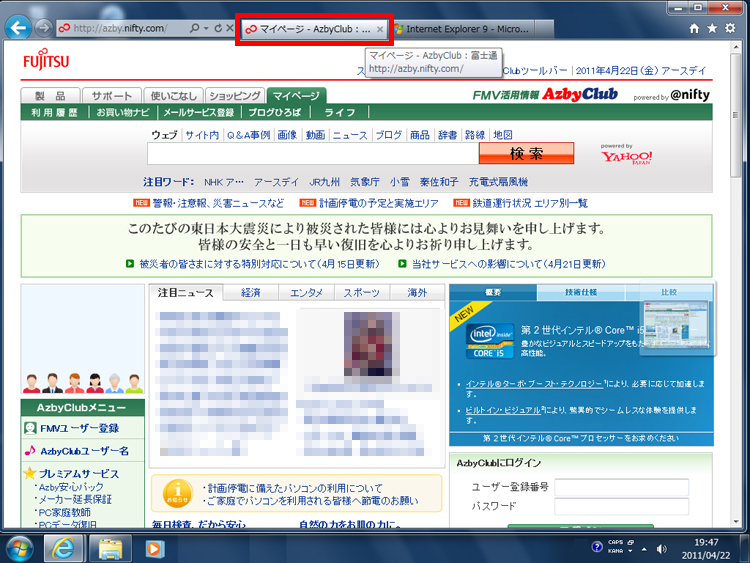Select 技術仕様 tab in Intel ad
The width and height of the screenshot is (750, 563).
pos(581,292)
